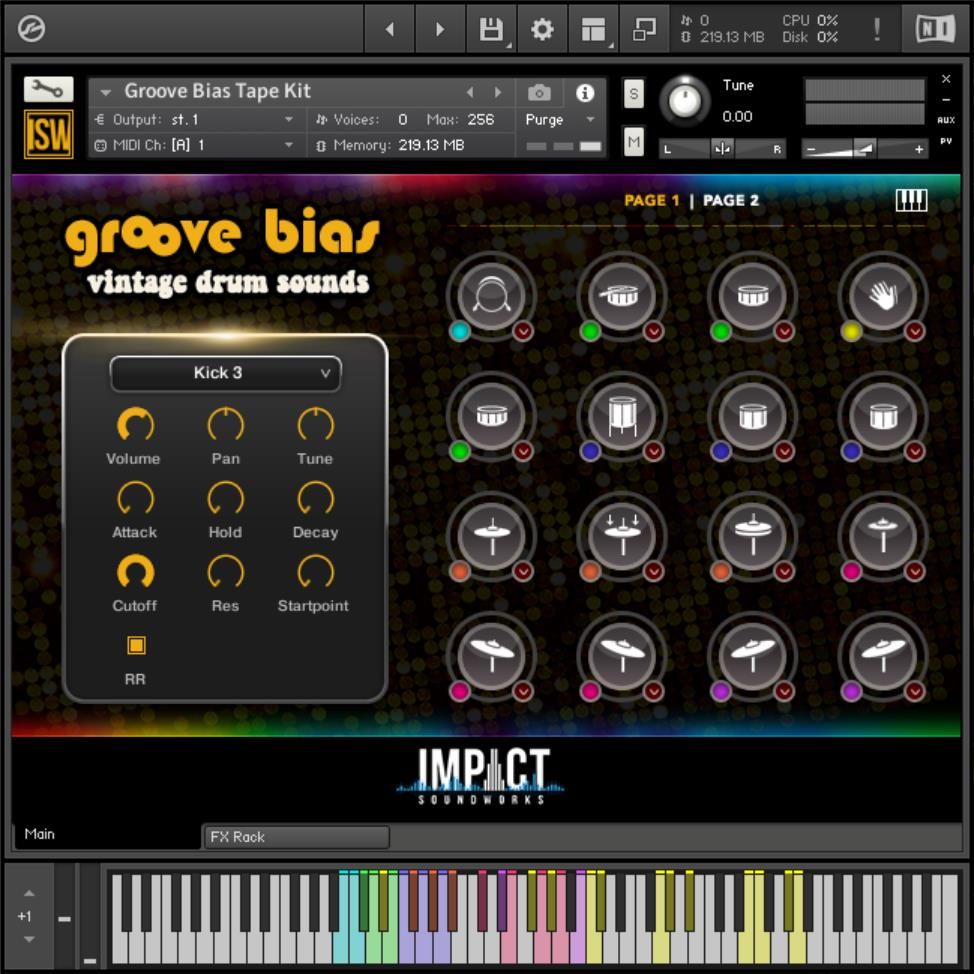The image size is (974, 974).
Task: Center the pan using the middle pan icon
Action: (722, 149)
